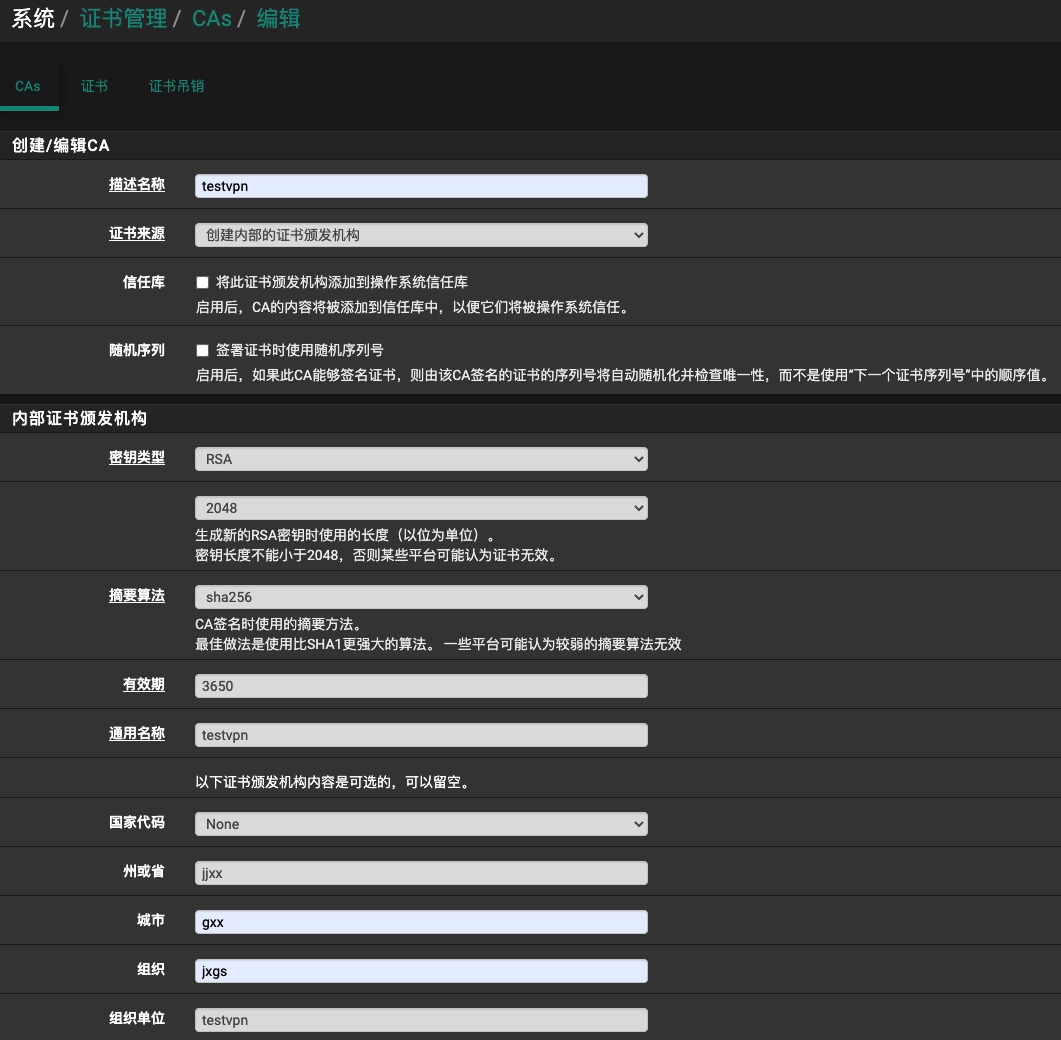The height and width of the screenshot is (1040, 1061).
Task: Click the 描述名称 input field
Action: (421, 186)
